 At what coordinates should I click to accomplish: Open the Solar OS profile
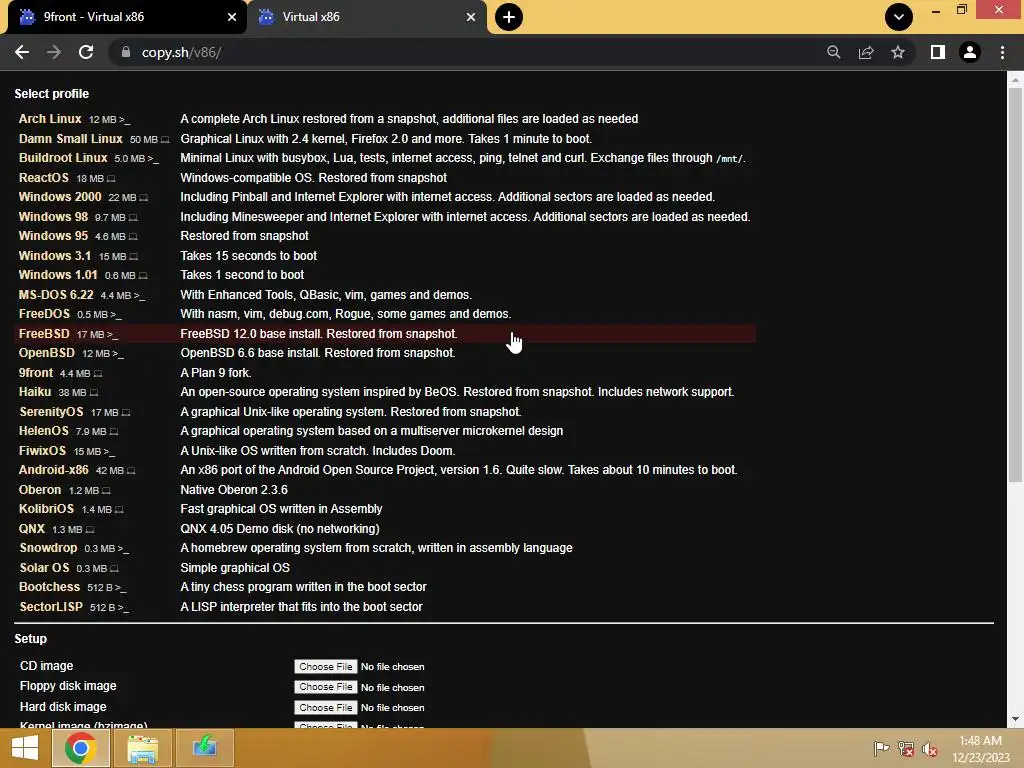coord(44,568)
